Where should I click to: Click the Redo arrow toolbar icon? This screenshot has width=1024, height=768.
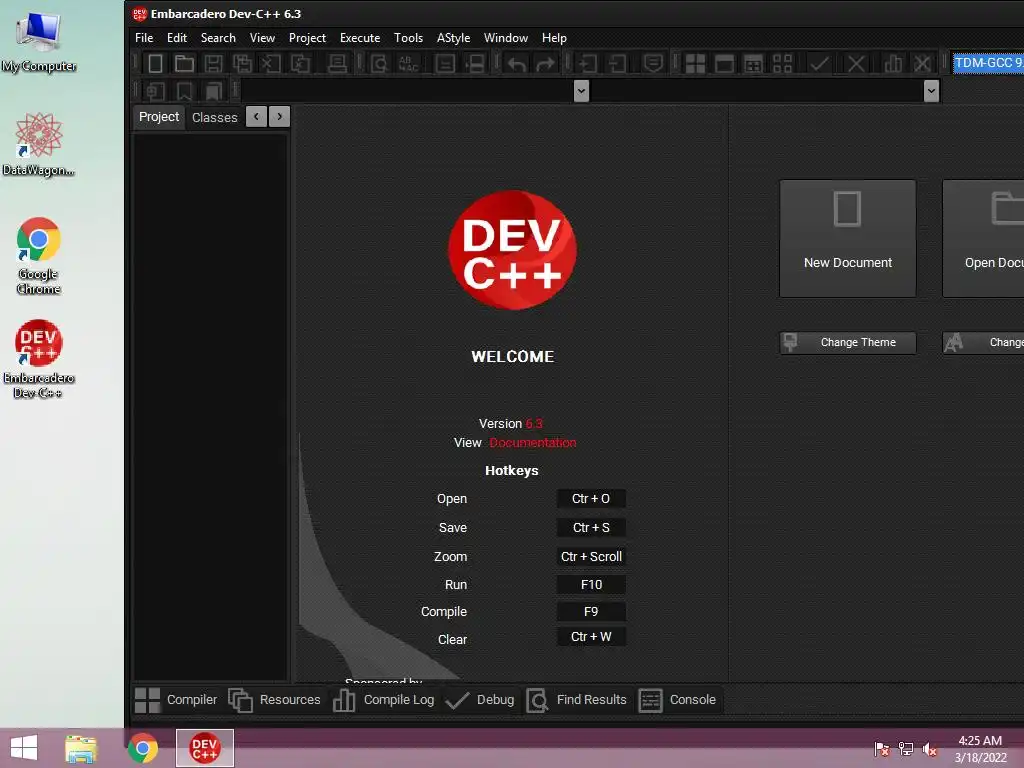[545, 63]
